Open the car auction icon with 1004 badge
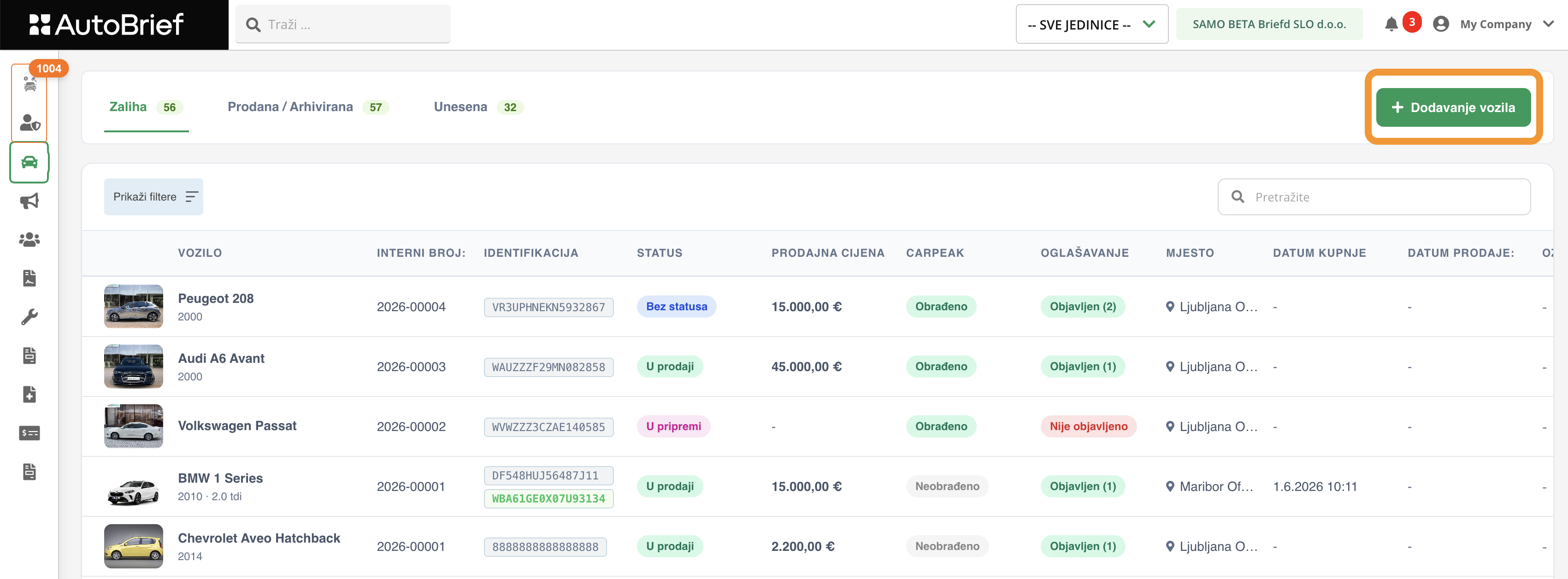Viewport: 1568px width, 579px height. tap(30, 84)
